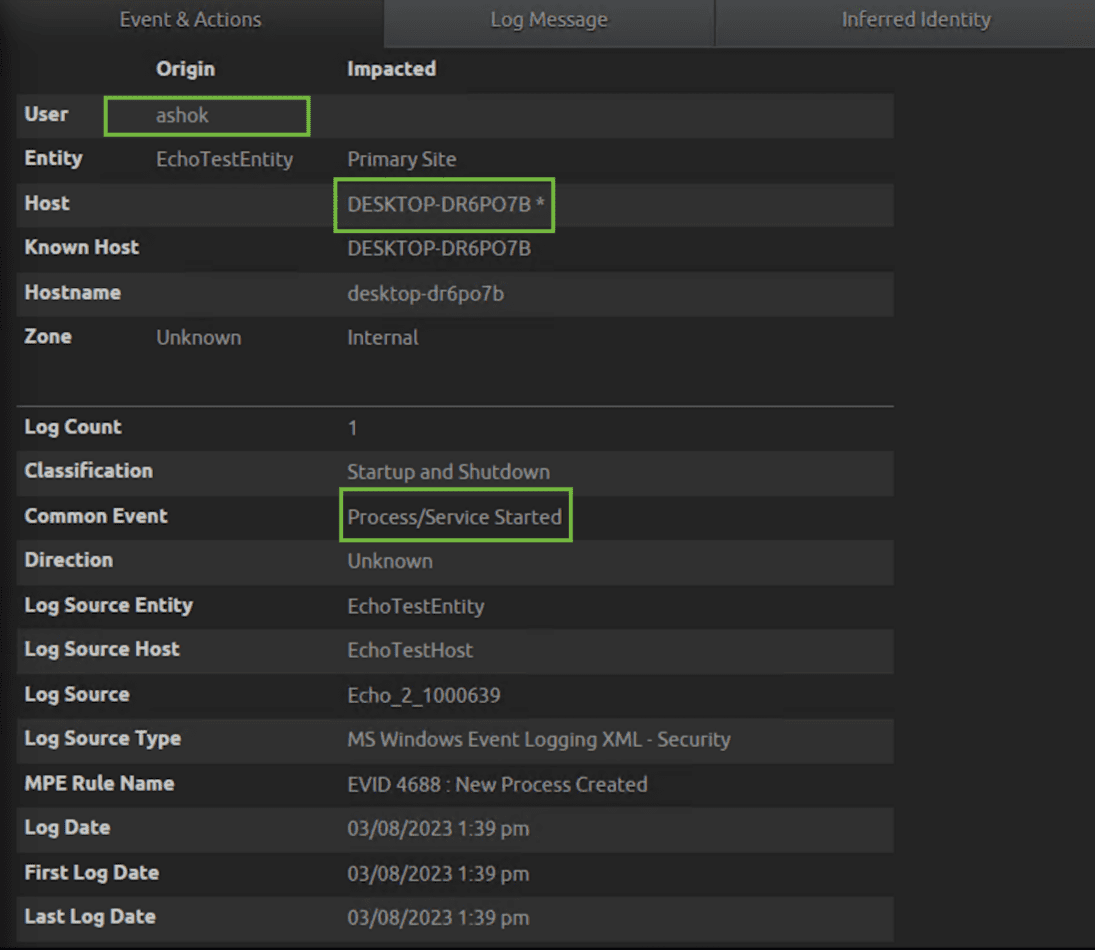Select the Internal impacted zone

coord(383,337)
